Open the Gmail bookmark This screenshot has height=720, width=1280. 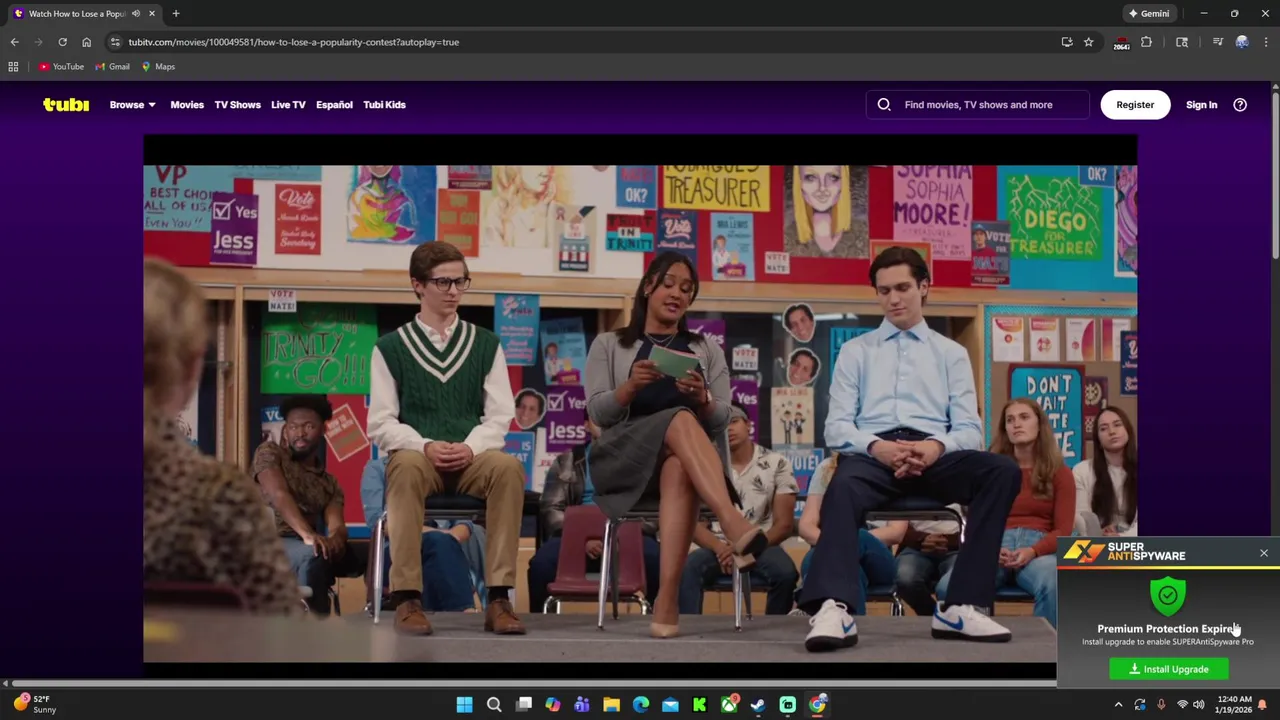pos(112,67)
